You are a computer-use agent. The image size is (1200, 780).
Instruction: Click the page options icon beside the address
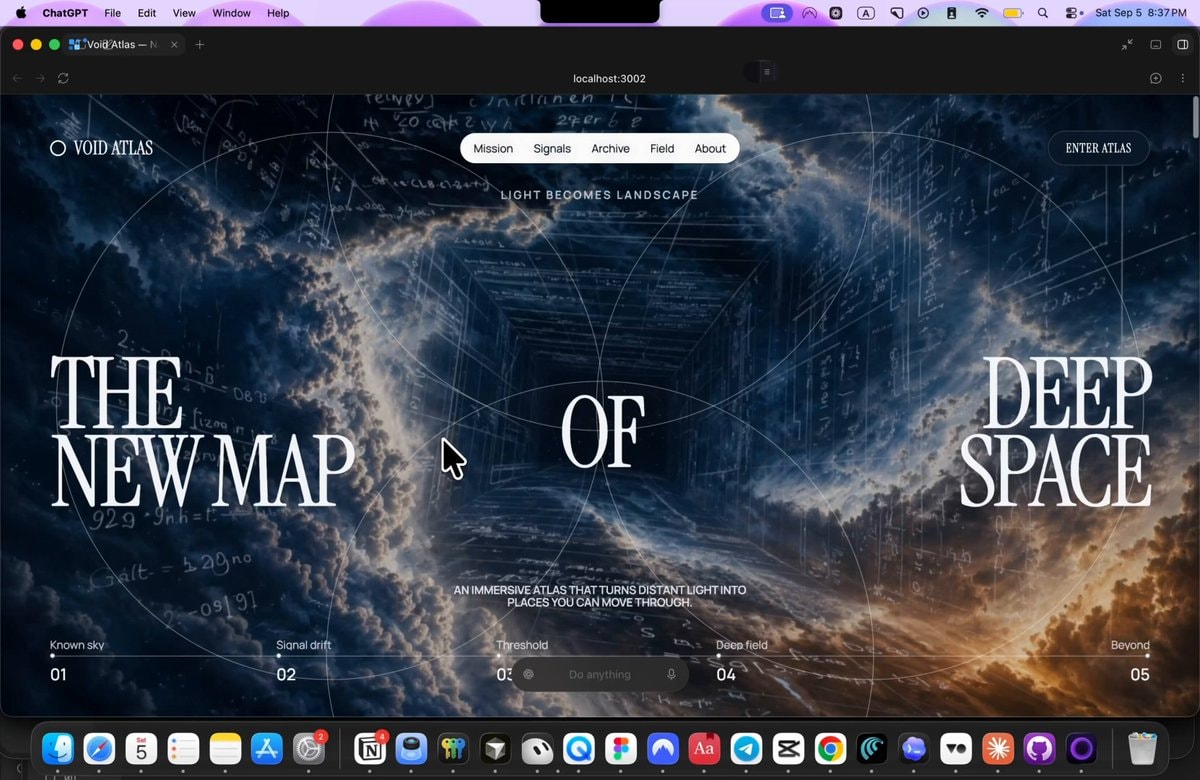click(x=768, y=72)
